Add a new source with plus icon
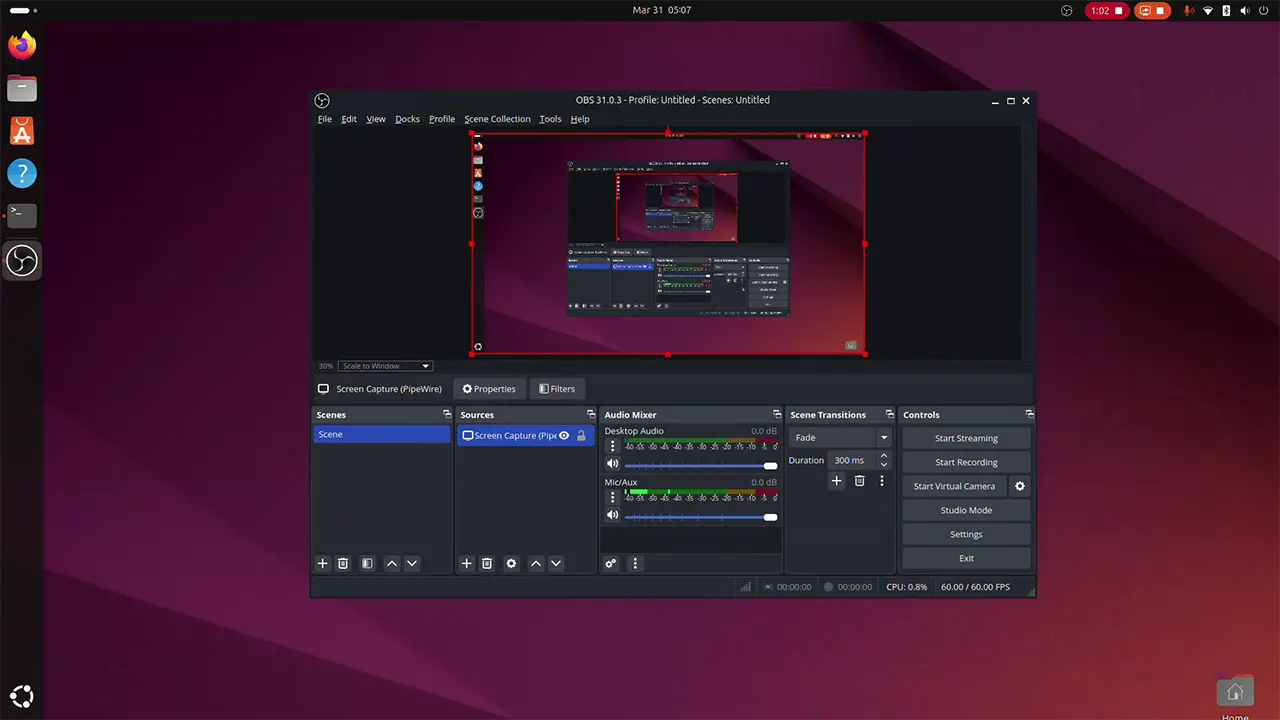The height and width of the screenshot is (720, 1280). tap(466, 564)
